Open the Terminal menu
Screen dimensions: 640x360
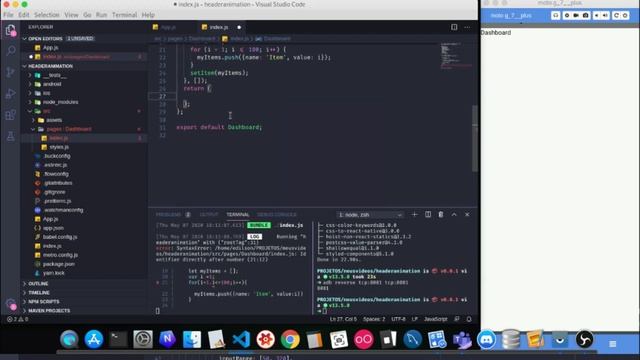pos(124,15)
